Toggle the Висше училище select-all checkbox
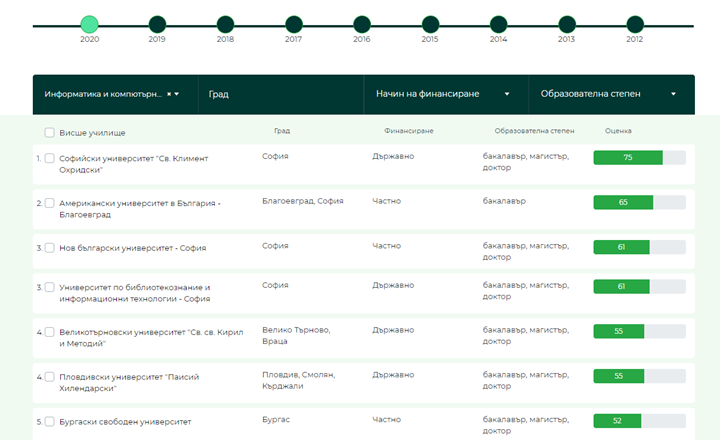This screenshot has height=440, width=720. pos(50,132)
